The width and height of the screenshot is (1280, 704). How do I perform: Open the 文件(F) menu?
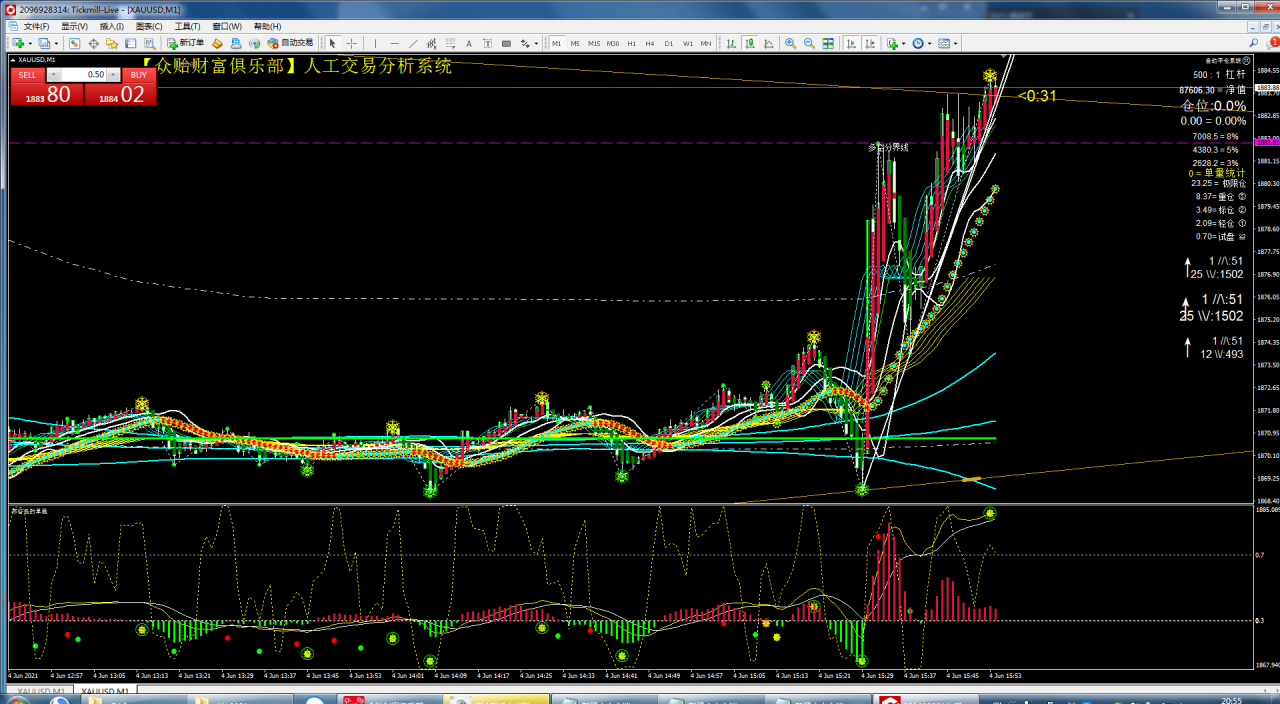(x=36, y=26)
